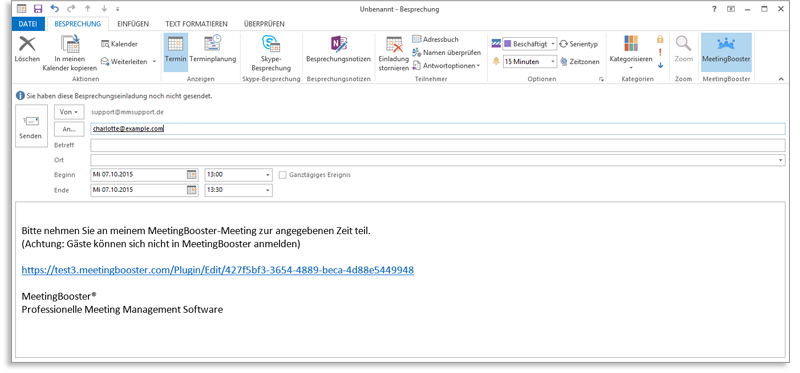800x373 pixels.
Task: Switch to EINFÜGEN tab
Action: point(133,23)
